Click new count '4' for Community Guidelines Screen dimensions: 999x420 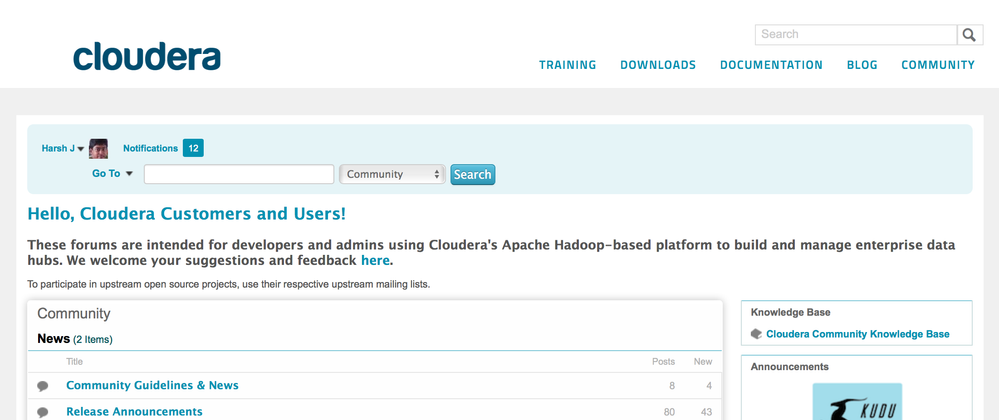tap(709, 386)
